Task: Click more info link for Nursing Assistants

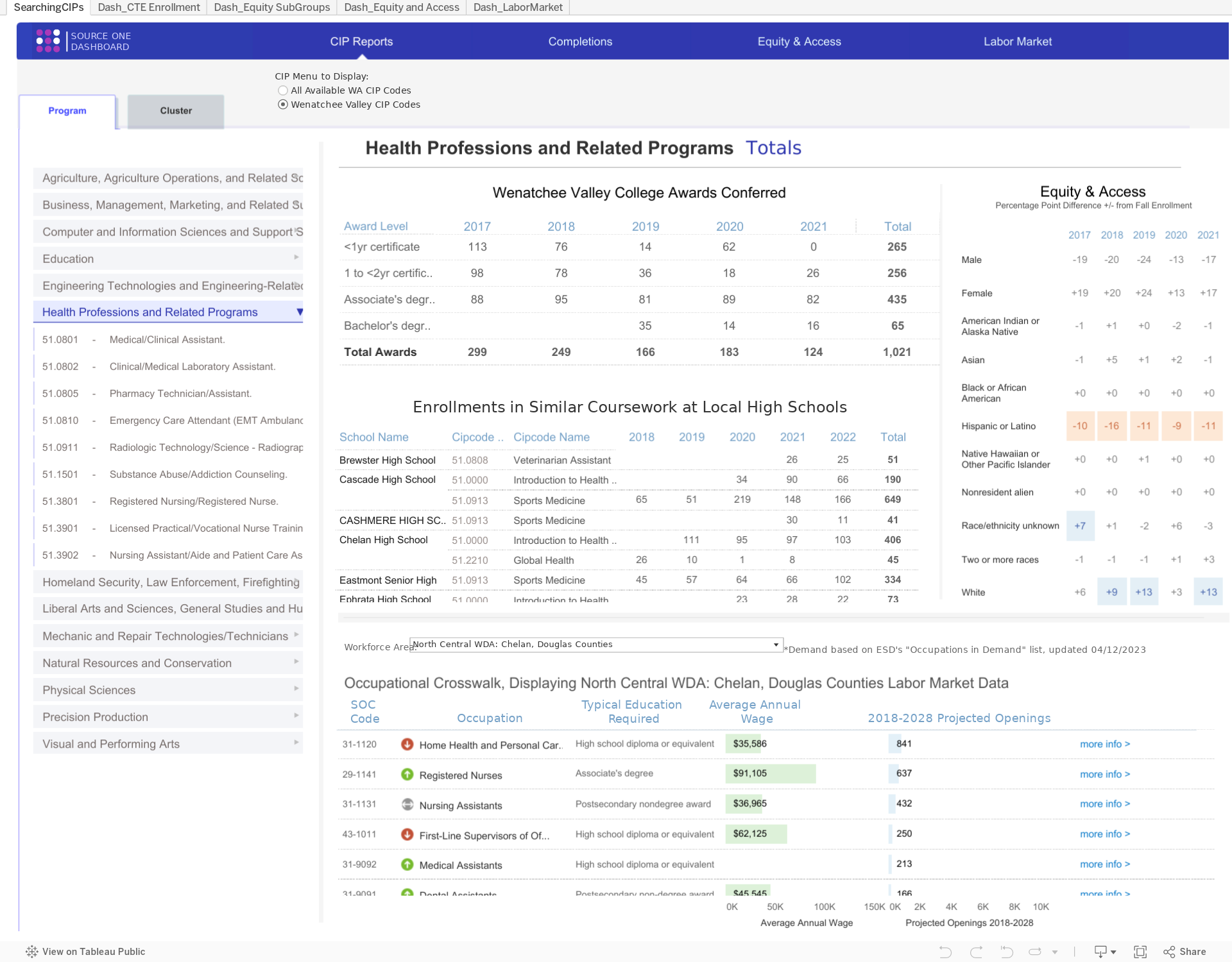Action: (x=1105, y=804)
